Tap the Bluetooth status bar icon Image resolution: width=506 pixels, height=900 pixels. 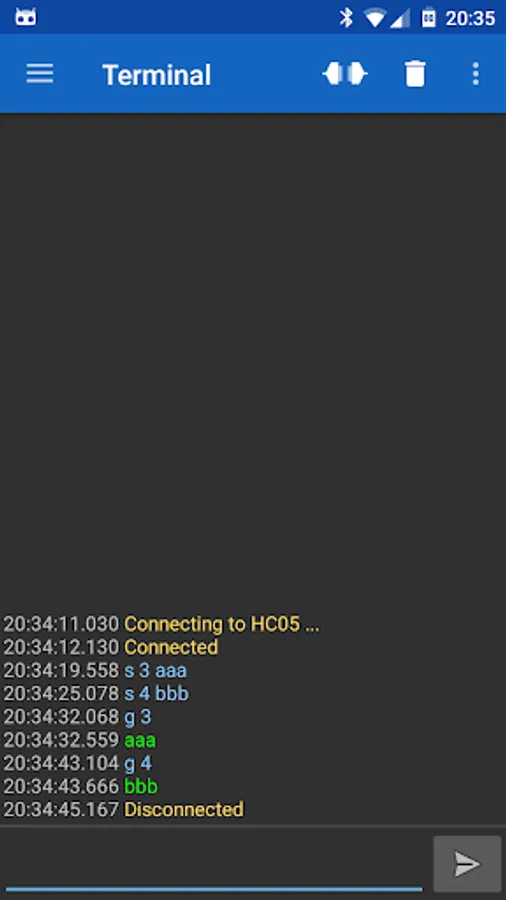tap(346, 18)
